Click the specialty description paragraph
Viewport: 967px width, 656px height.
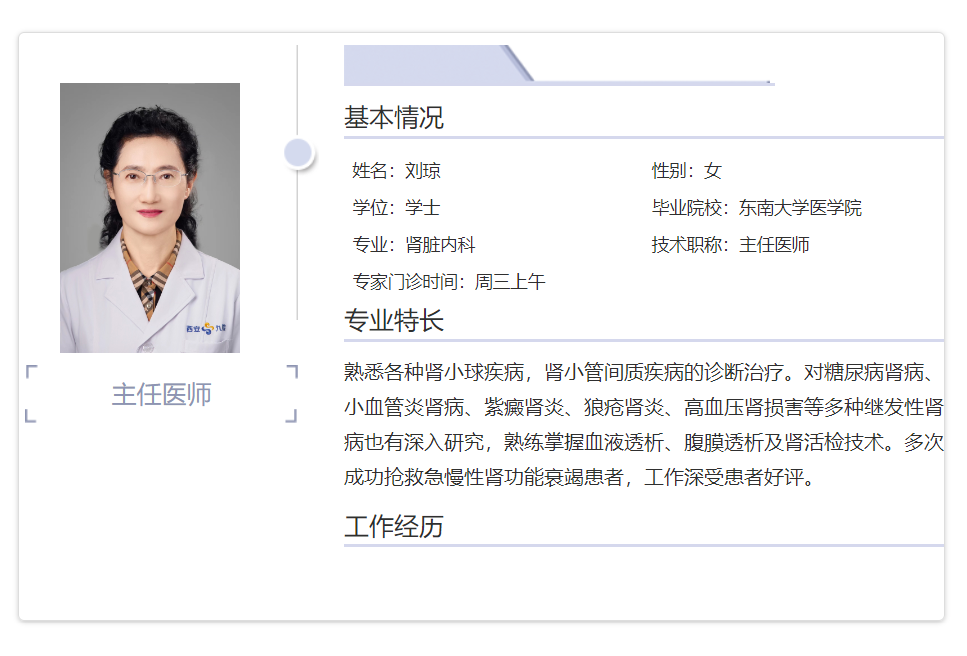click(642, 425)
